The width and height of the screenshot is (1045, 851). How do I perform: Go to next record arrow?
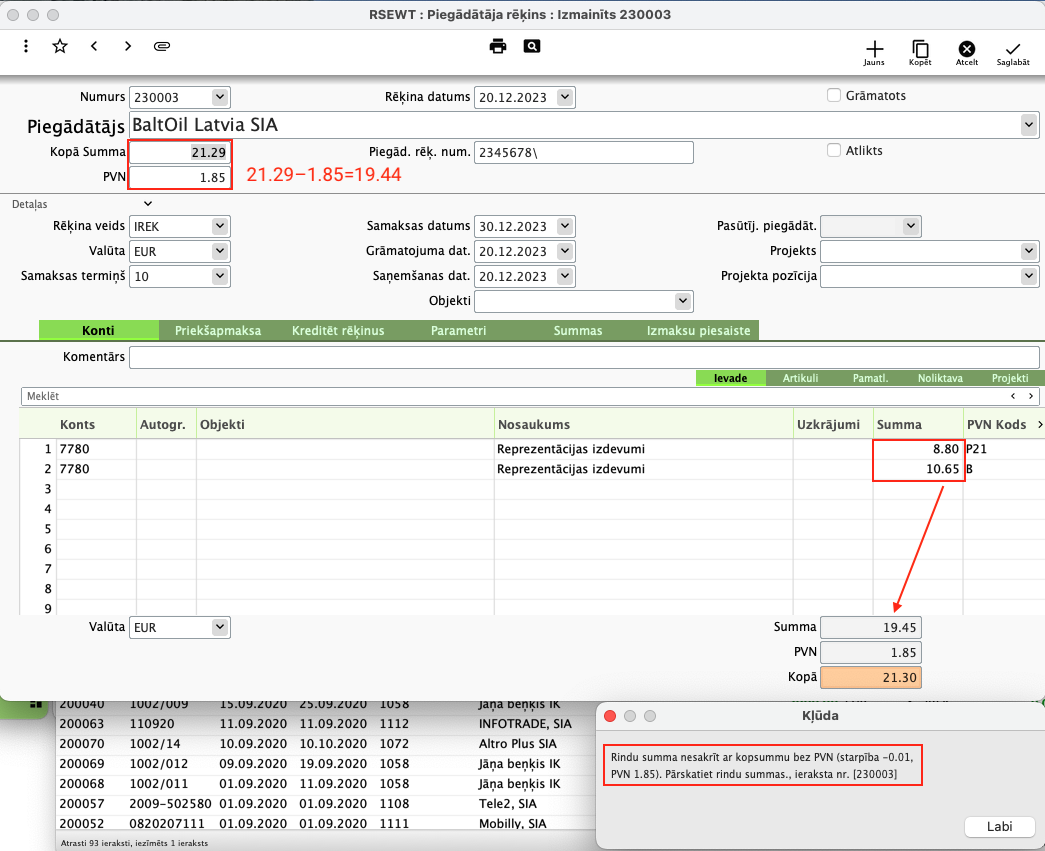128,46
